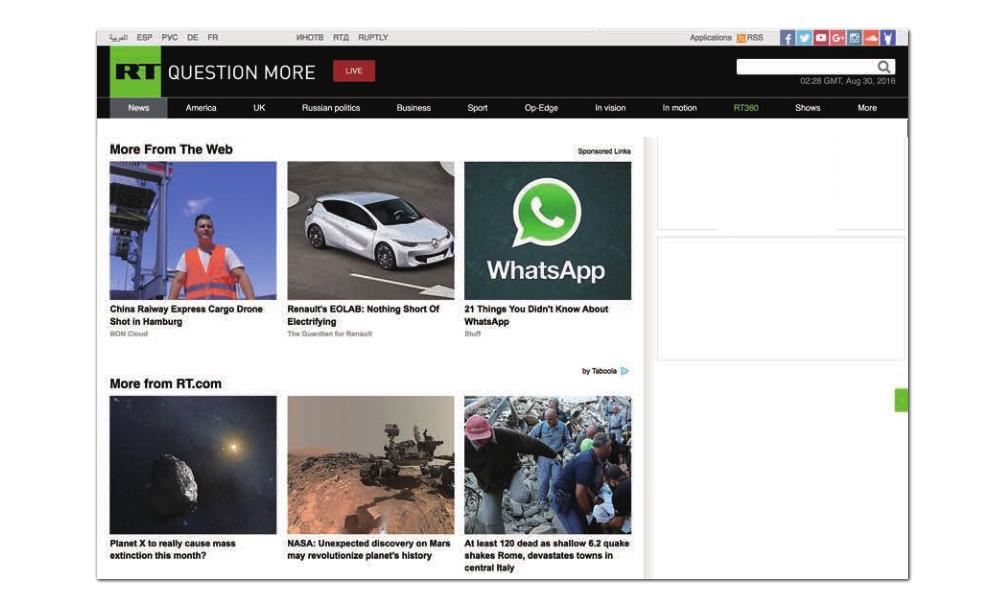
Task: Expand the More navigation item
Action: tap(867, 108)
